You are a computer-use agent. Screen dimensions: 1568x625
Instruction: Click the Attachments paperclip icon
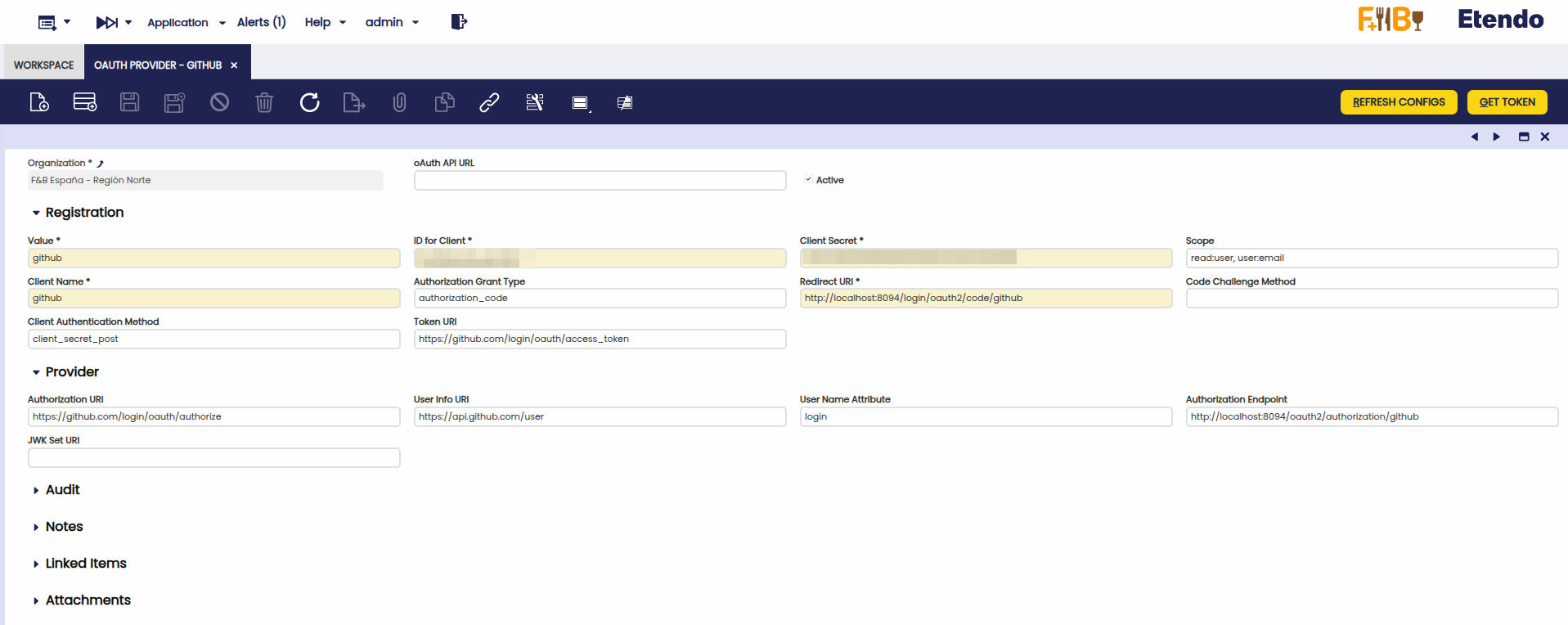(399, 102)
